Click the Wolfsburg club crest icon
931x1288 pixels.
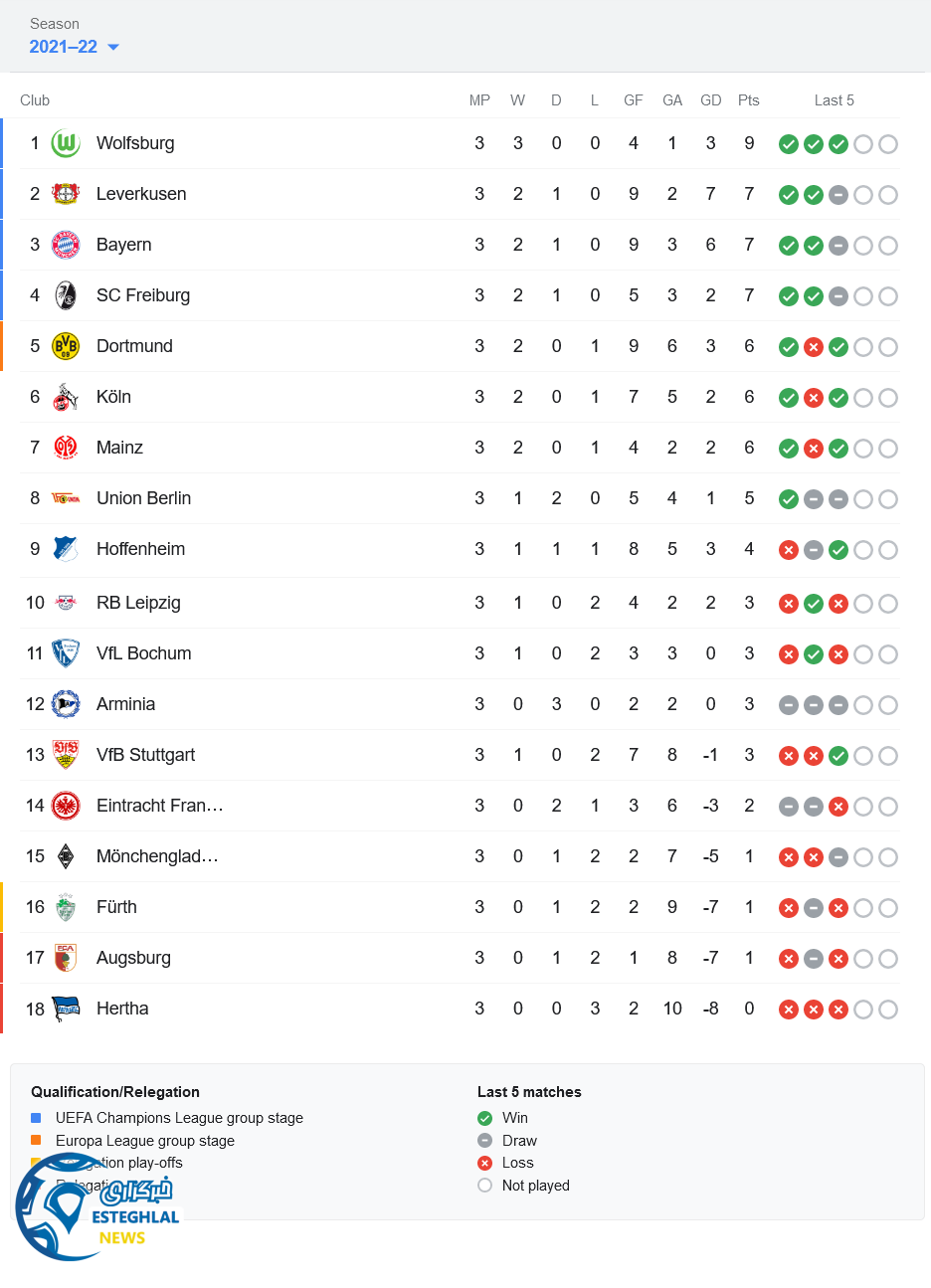coord(66,143)
